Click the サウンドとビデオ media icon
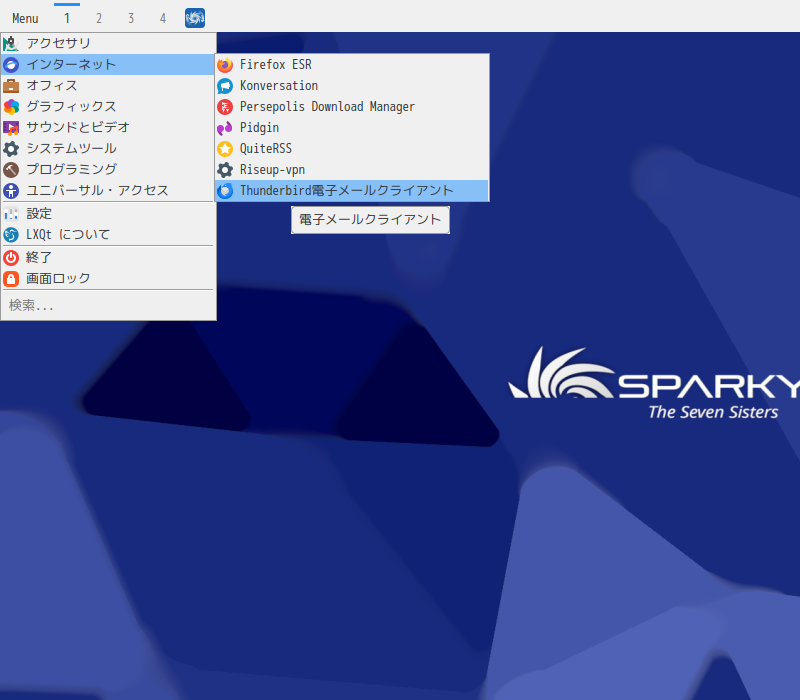Viewport: 800px width, 700px height. (11, 127)
